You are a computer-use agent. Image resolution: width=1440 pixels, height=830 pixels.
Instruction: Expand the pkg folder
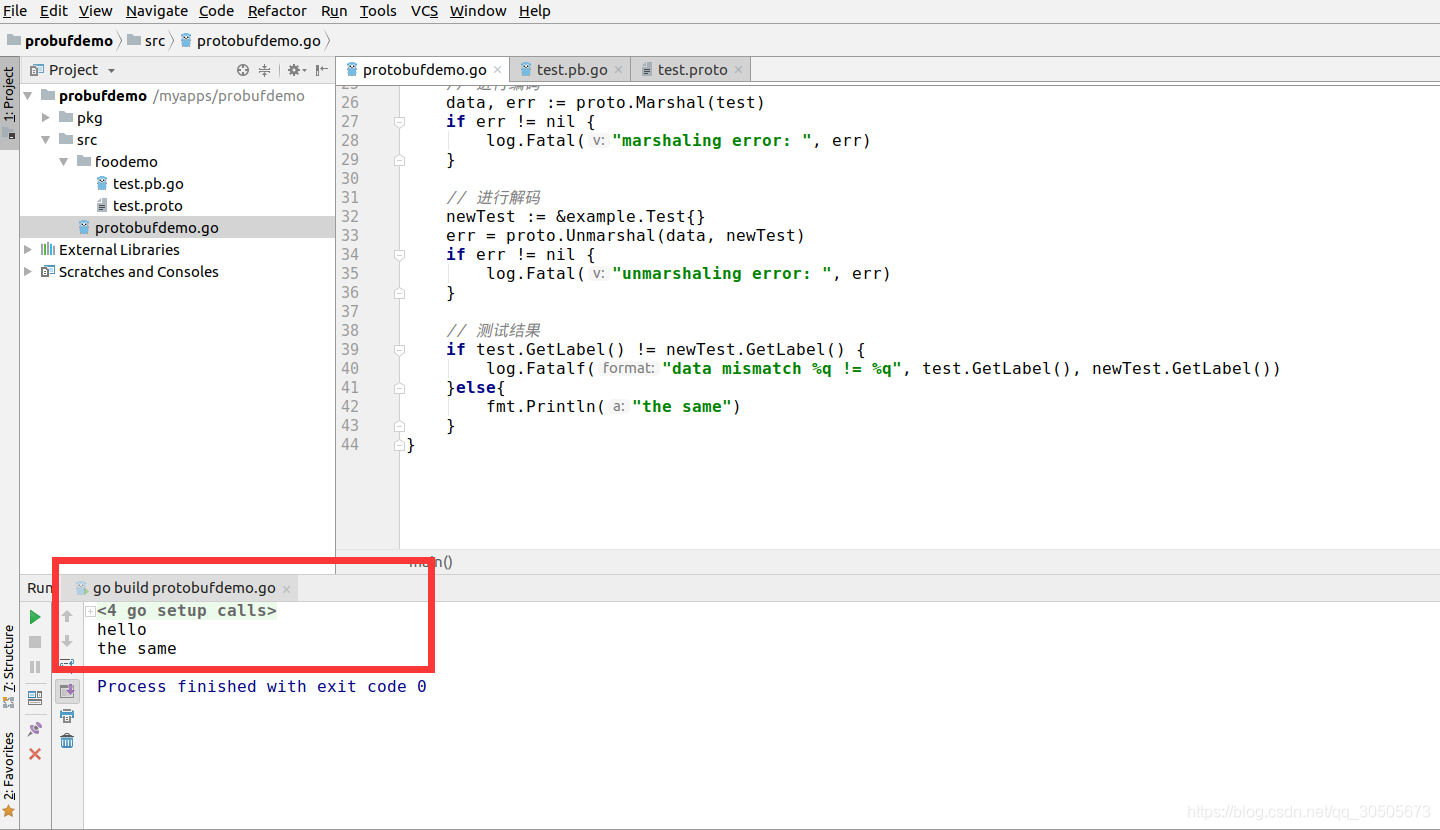(46, 118)
